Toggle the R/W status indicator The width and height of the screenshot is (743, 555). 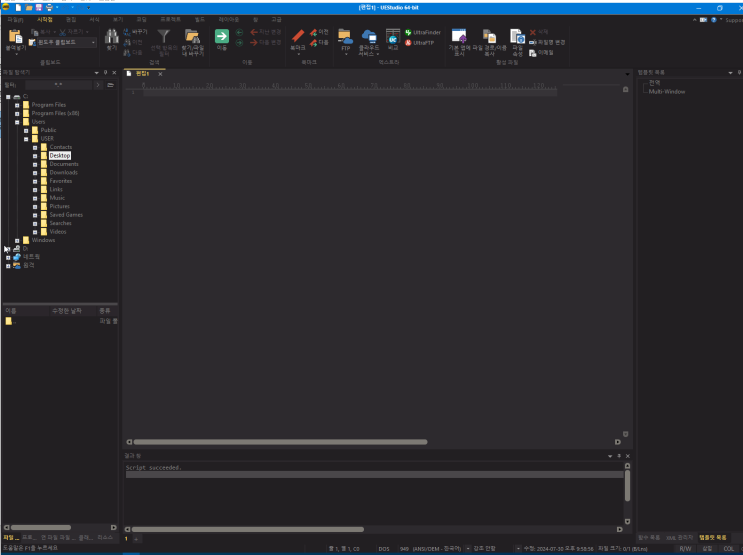pos(685,548)
